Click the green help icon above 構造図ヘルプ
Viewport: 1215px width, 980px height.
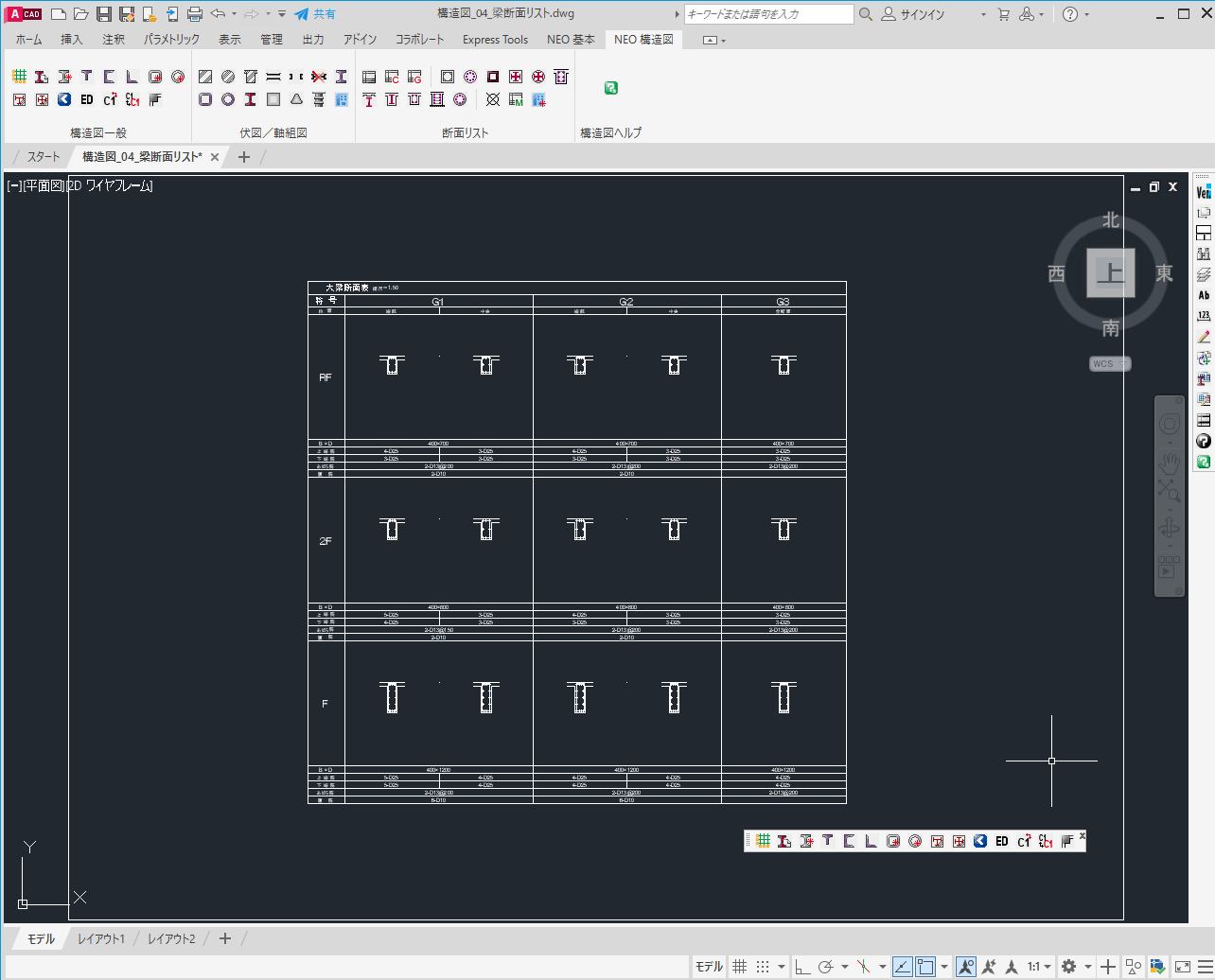(x=611, y=88)
